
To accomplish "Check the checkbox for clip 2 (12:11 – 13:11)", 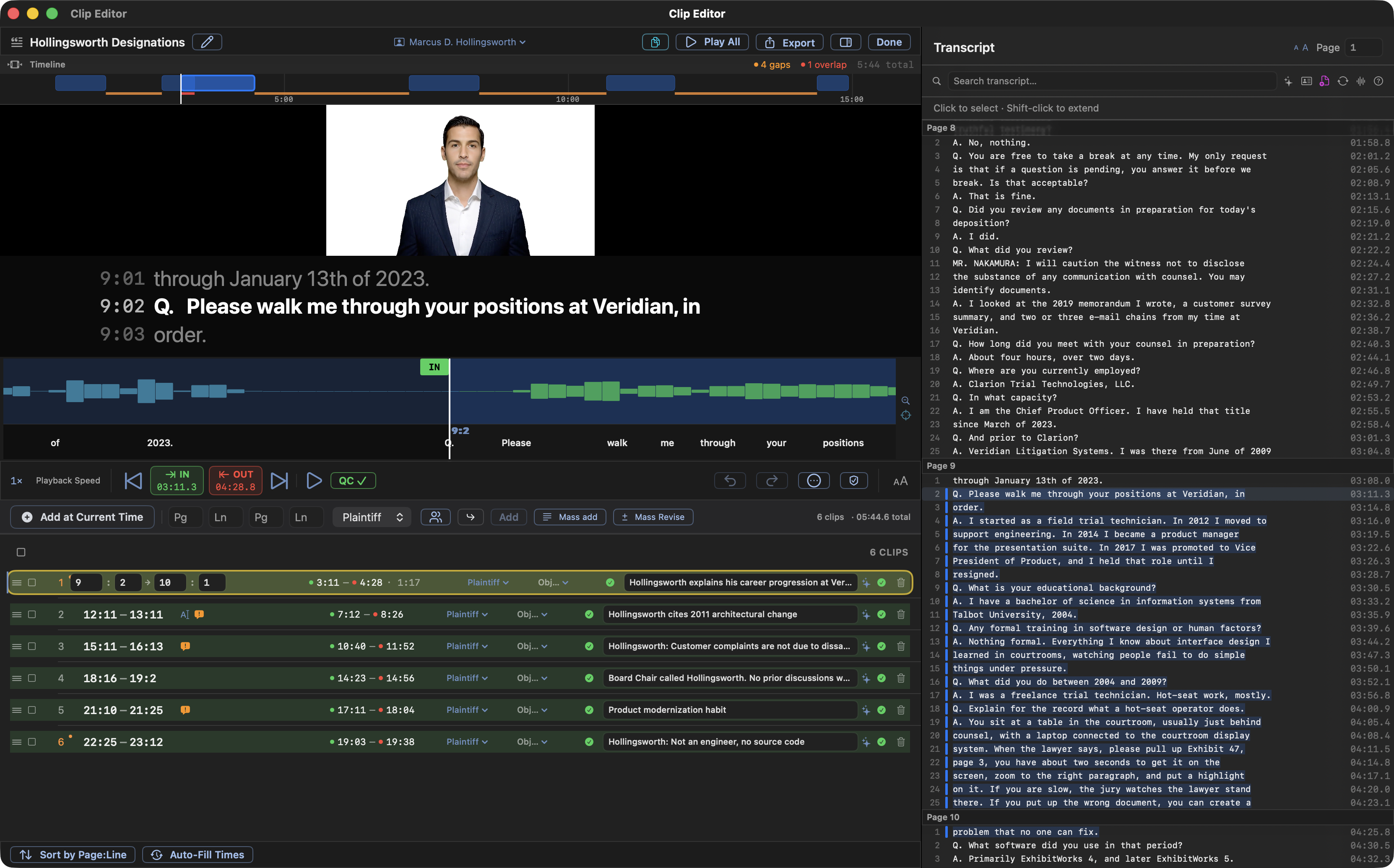I will [32, 614].
